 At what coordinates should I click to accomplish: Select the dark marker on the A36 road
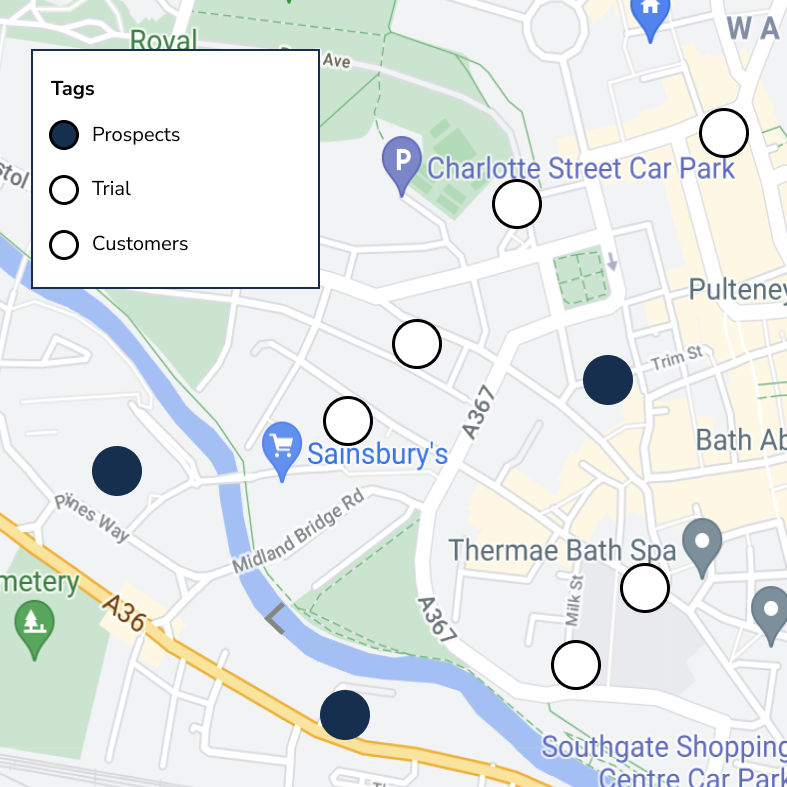345,715
